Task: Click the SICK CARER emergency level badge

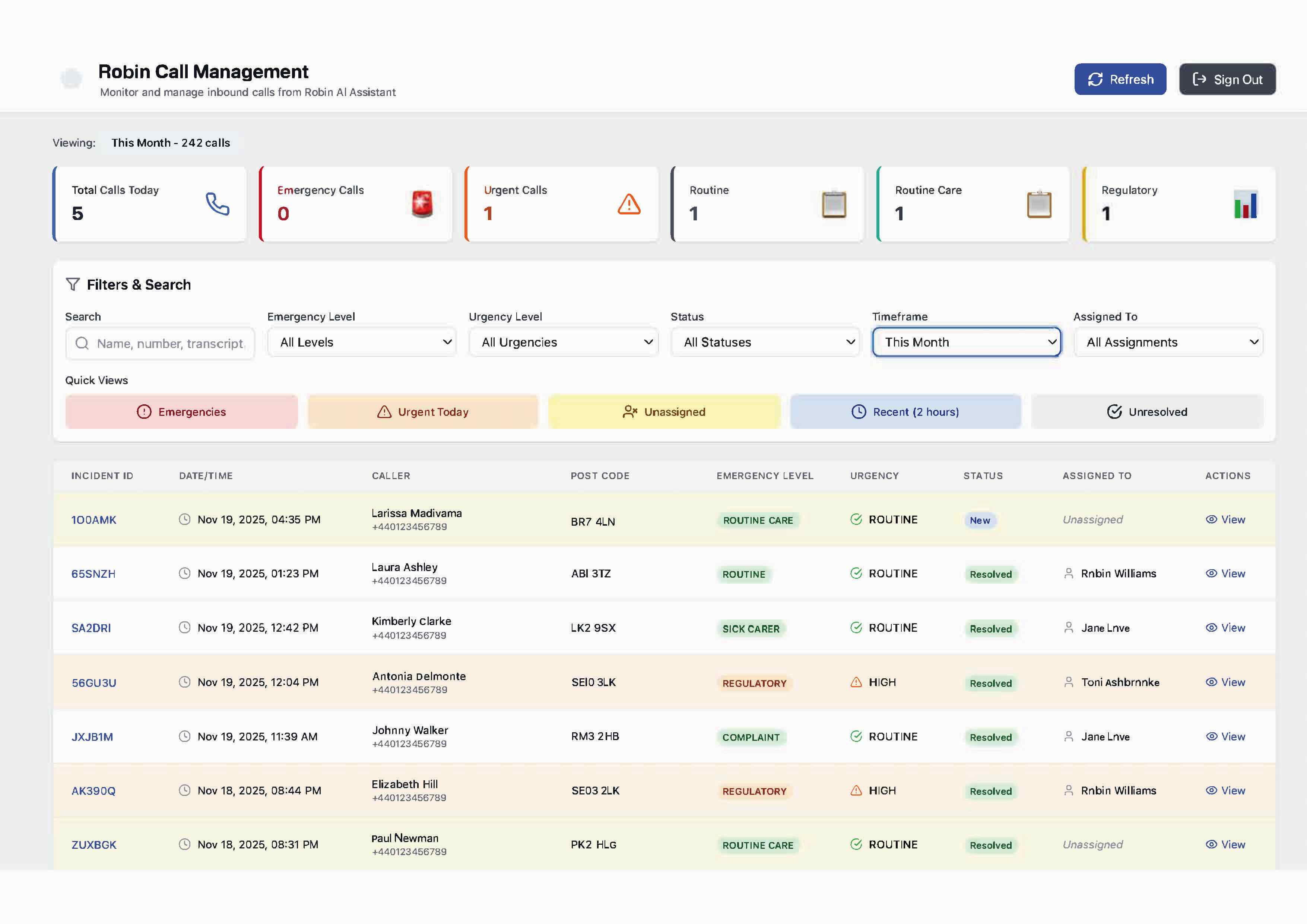Action: 751,629
